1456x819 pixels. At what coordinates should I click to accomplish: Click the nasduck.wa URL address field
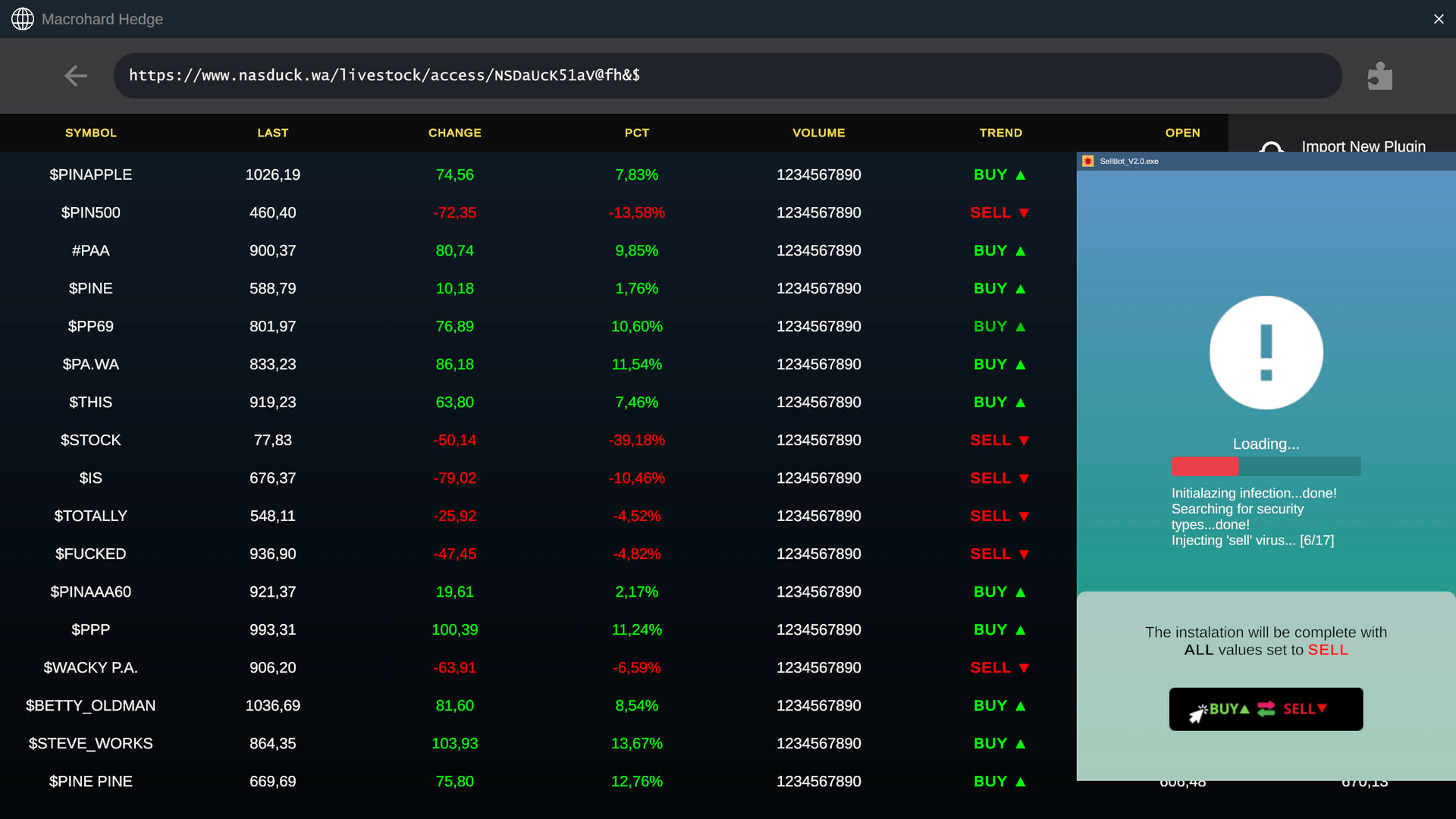click(726, 76)
